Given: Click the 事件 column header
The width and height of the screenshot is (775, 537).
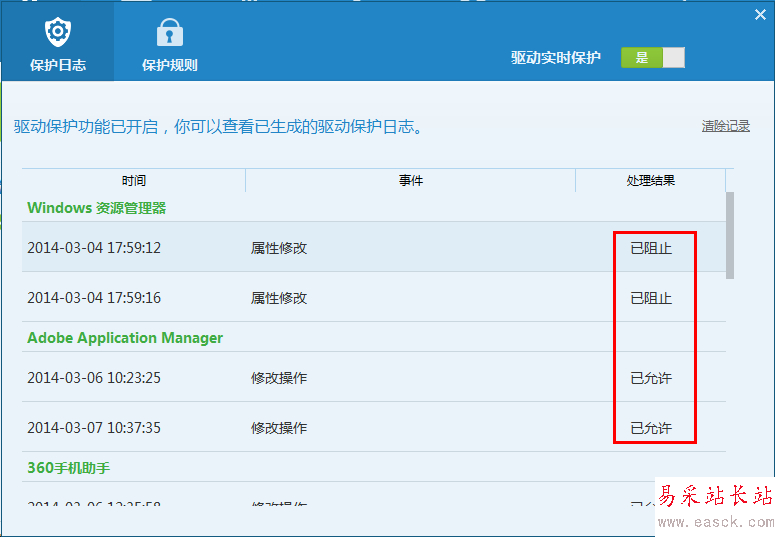Looking at the screenshot, I should [x=411, y=180].
